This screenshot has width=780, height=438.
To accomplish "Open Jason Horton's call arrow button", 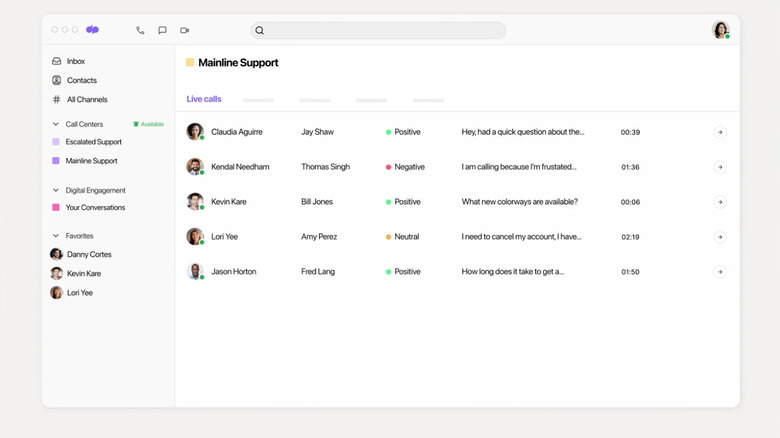I will (x=720, y=272).
